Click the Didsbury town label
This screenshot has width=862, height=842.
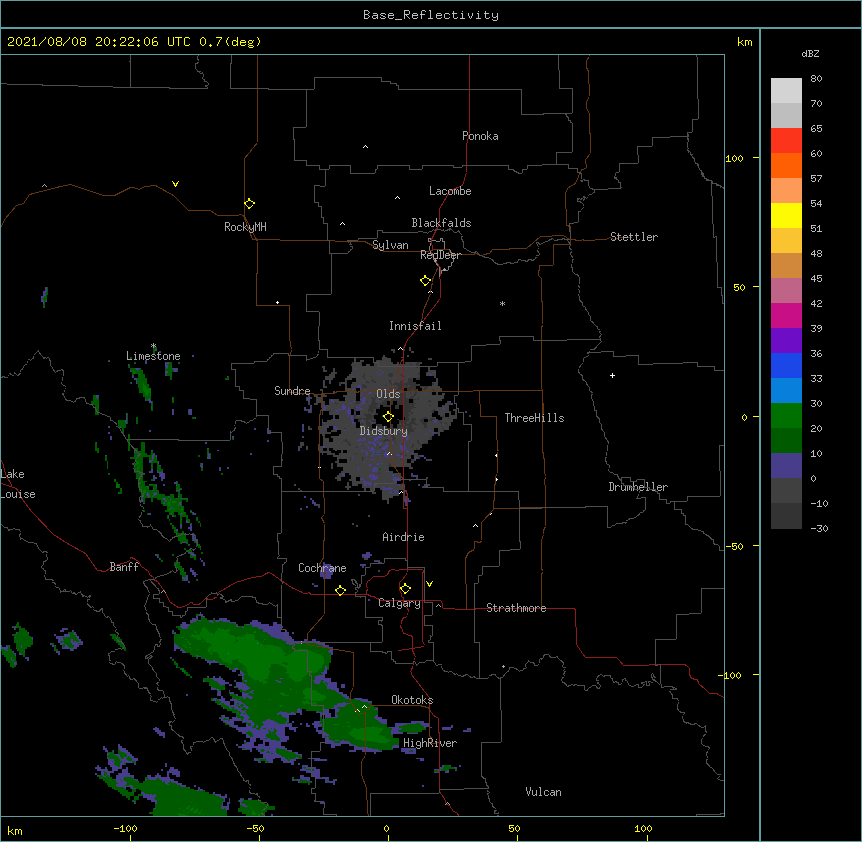pos(383,431)
